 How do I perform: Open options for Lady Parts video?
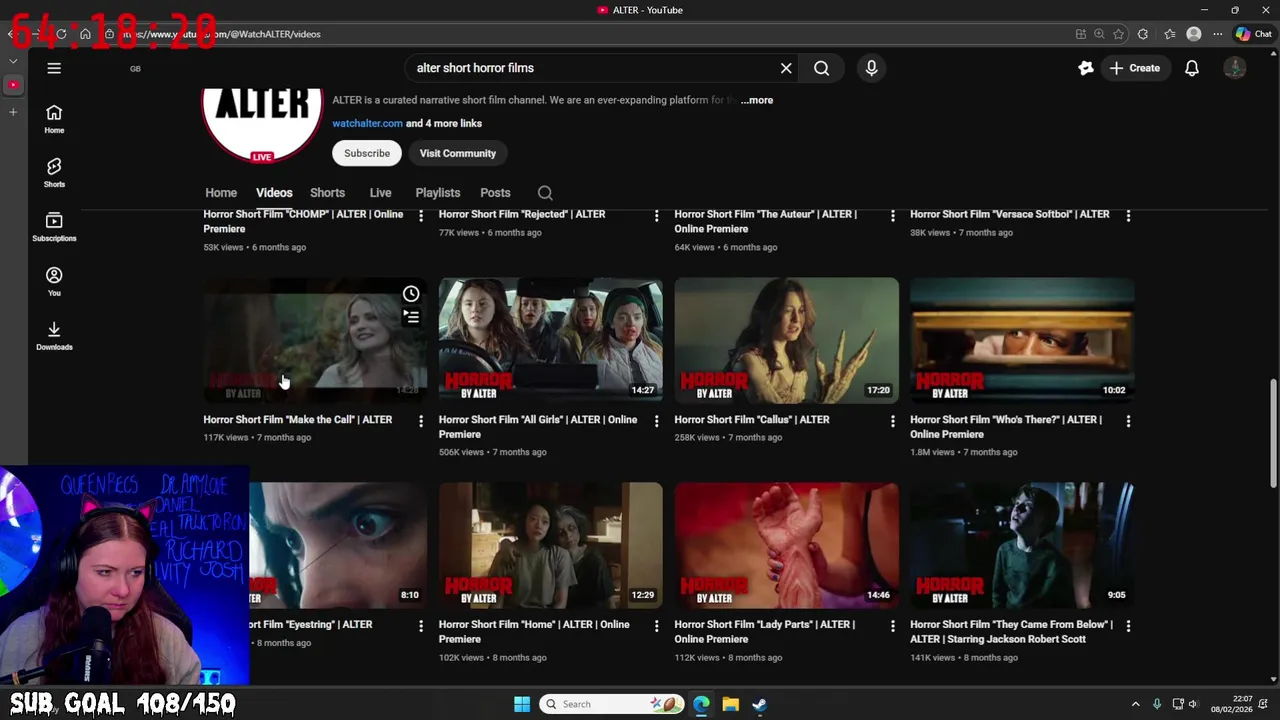[x=893, y=626]
